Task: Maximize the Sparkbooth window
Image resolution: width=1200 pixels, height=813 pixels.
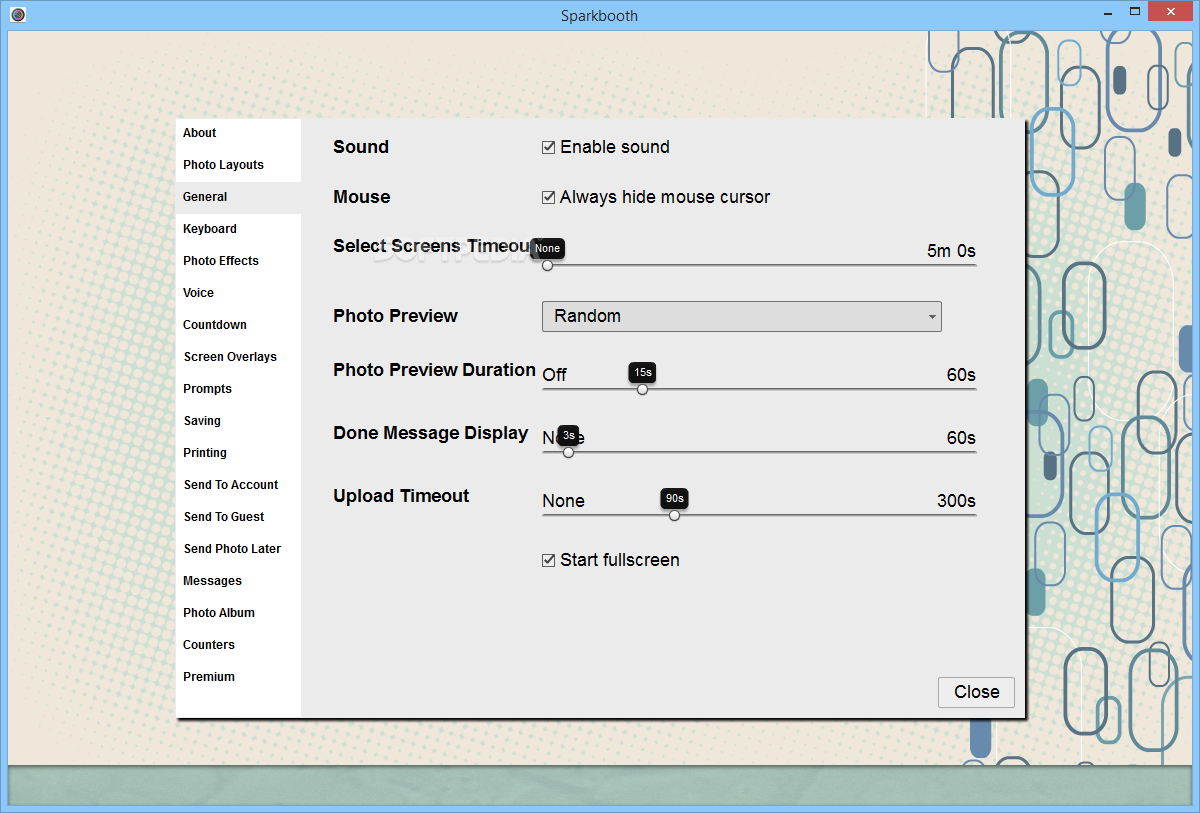Action: click(1135, 12)
